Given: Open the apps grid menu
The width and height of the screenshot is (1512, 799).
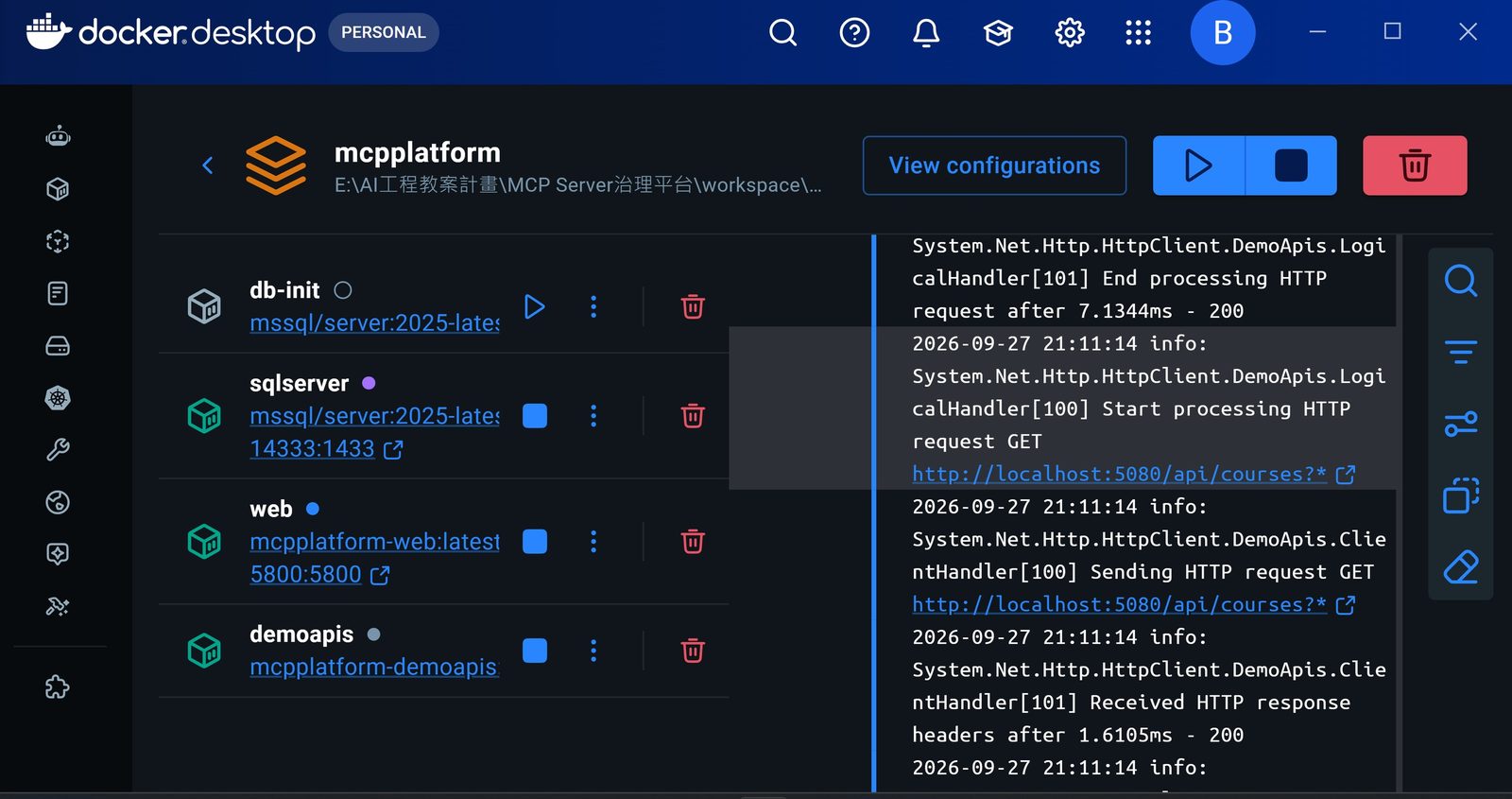Looking at the screenshot, I should pyautogui.click(x=1139, y=33).
